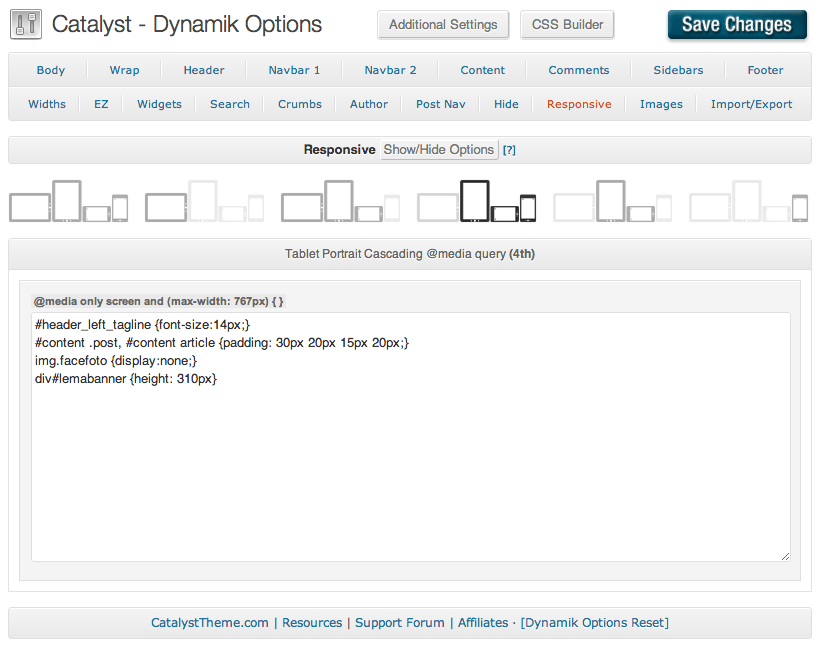Select the third device group media query icon
The height and width of the screenshot is (652, 825).
pyautogui.click(x=340, y=201)
